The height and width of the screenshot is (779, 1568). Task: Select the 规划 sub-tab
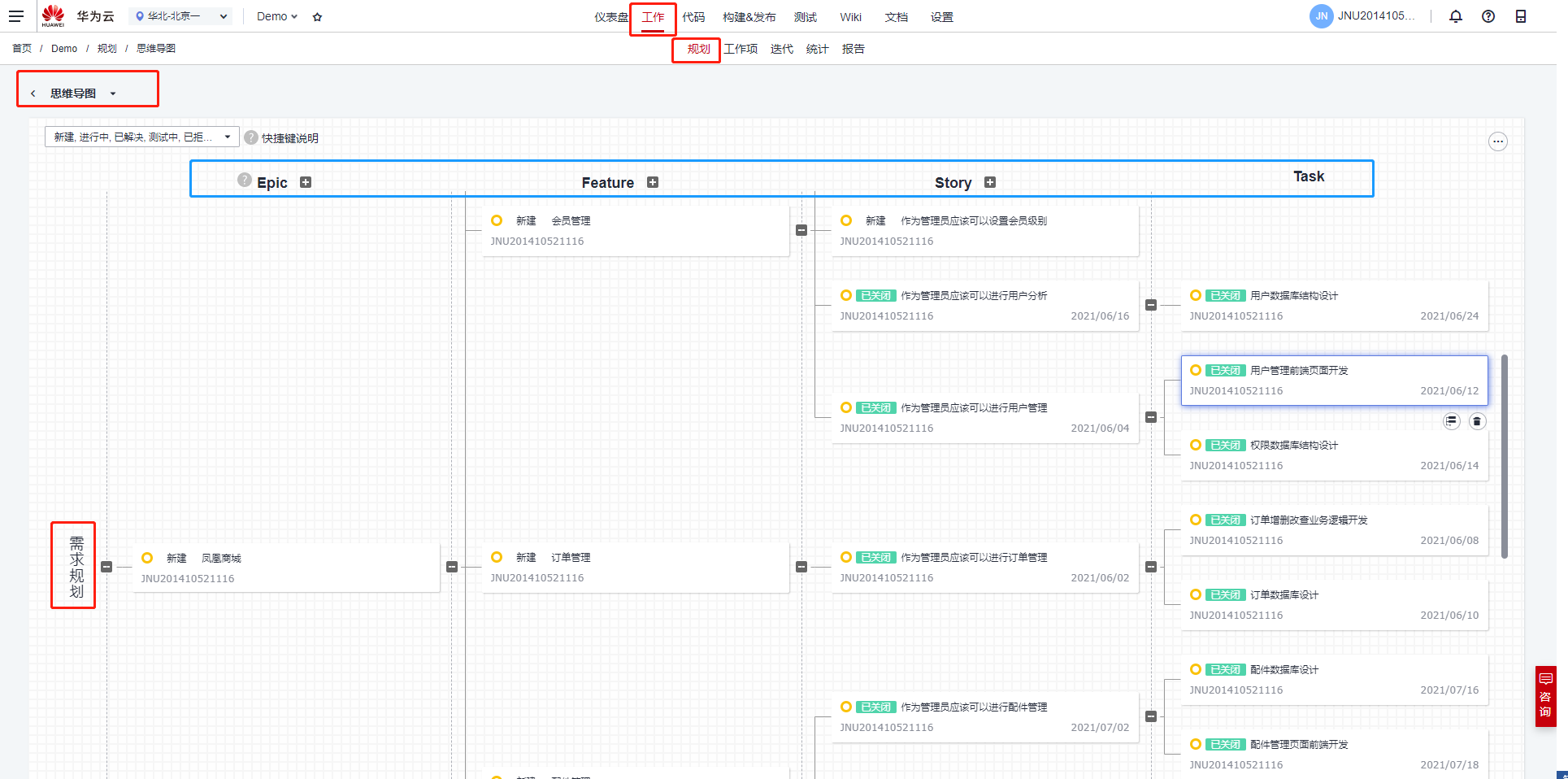[x=698, y=49]
